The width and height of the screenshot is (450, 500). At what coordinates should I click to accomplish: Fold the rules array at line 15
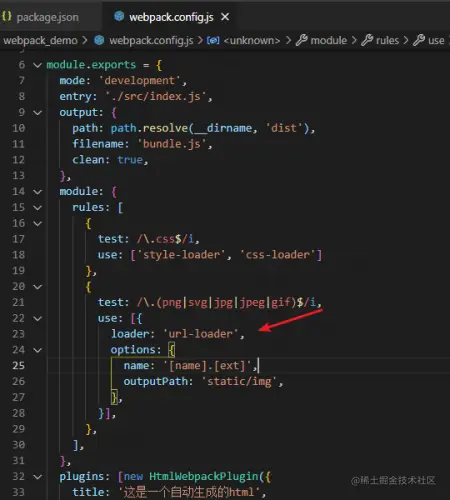(x=38, y=208)
